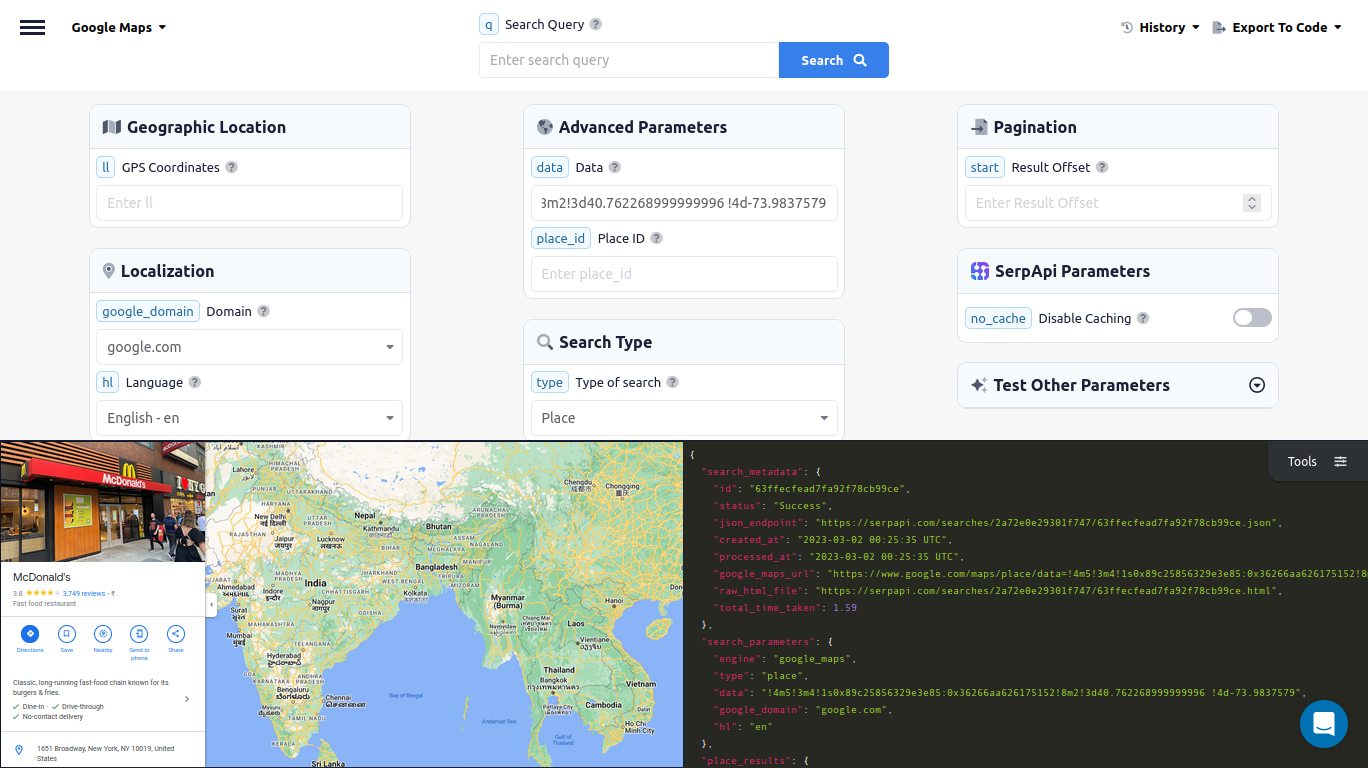Focus the Enter place_id field

[684, 274]
